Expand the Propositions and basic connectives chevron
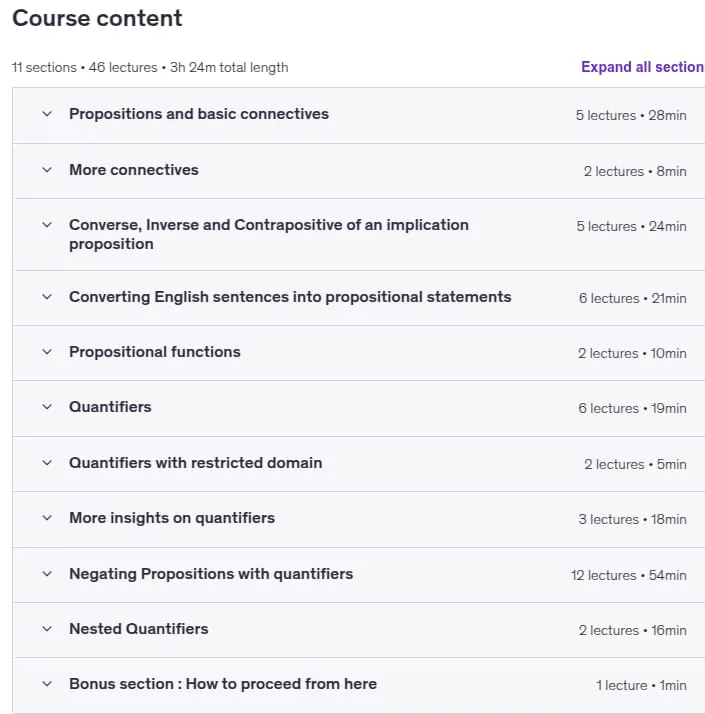 [47, 114]
